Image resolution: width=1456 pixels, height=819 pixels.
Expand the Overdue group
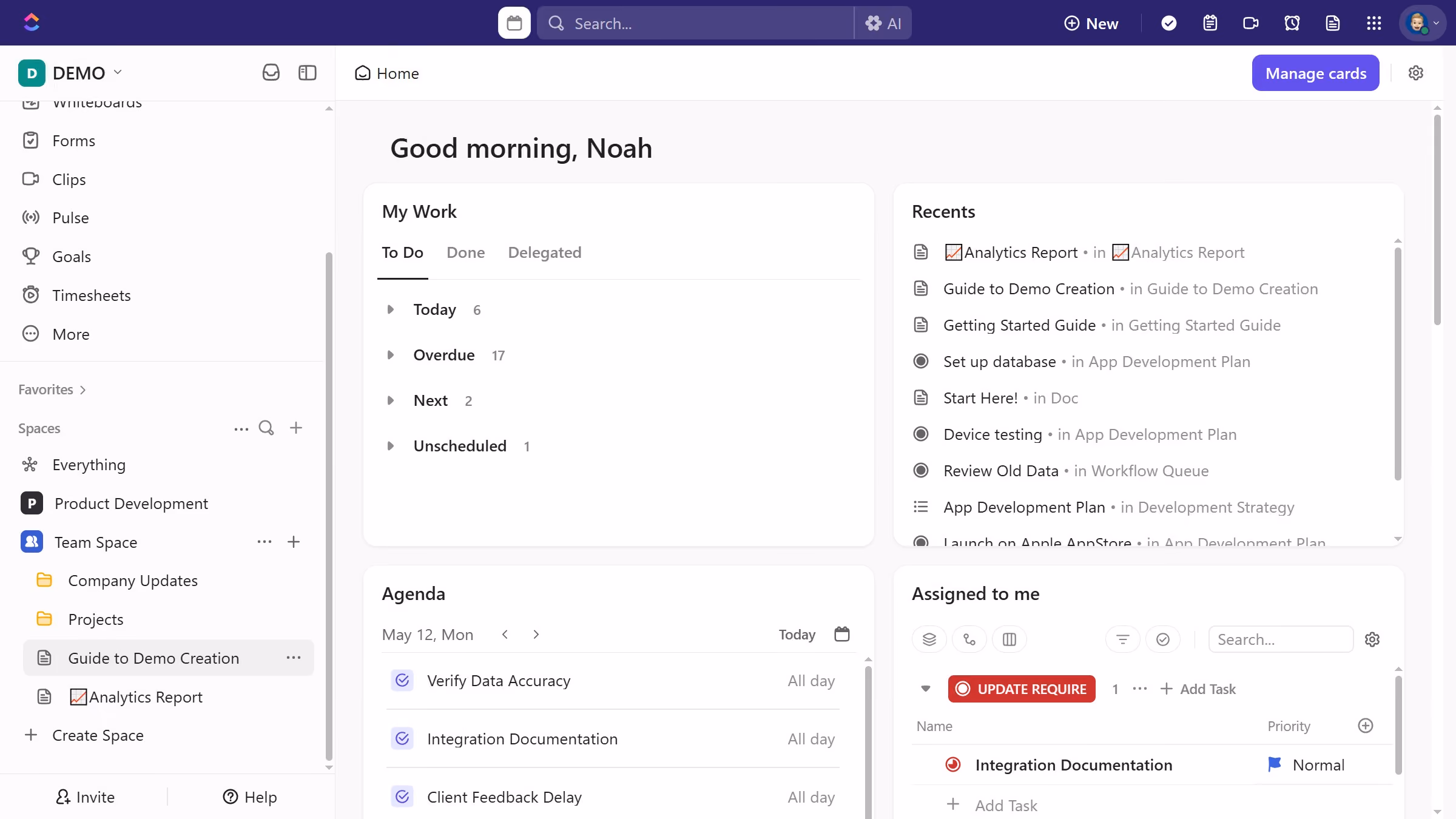pyautogui.click(x=390, y=355)
